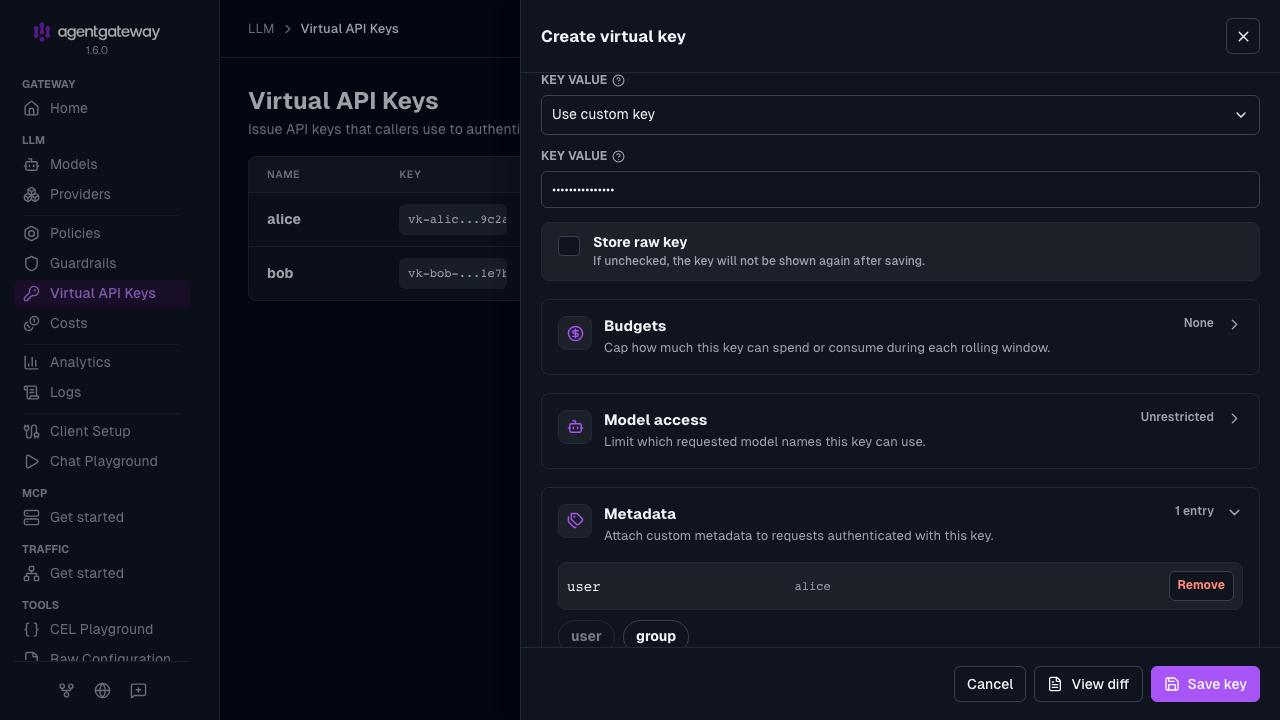This screenshot has height=720, width=1280.
Task: Open Analytics page
Action: tap(102, 362)
